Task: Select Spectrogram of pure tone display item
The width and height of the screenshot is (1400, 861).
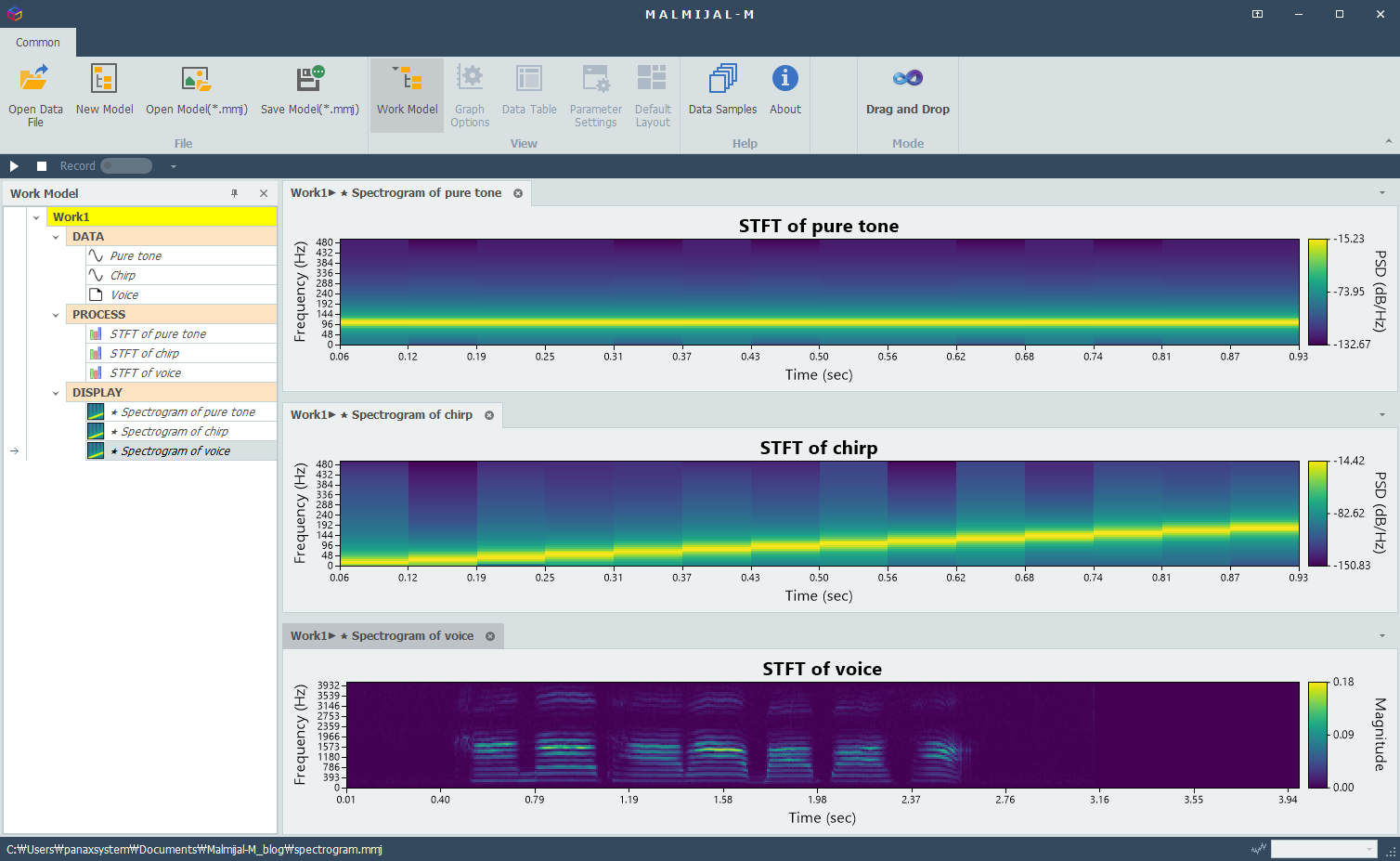Action: 181,412
